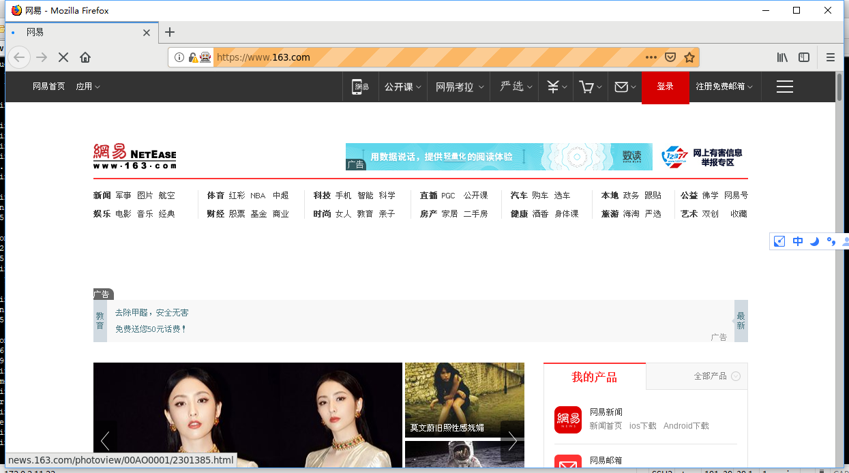The height and width of the screenshot is (473, 849).
Task: Open 免费送您50元话费 ad link
Action: [151, 329]
